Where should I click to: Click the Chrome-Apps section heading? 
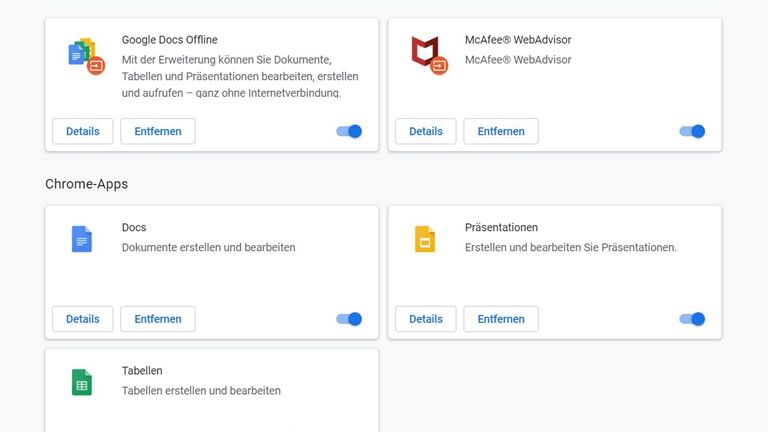pyautogui.click(x=87, y=184)
